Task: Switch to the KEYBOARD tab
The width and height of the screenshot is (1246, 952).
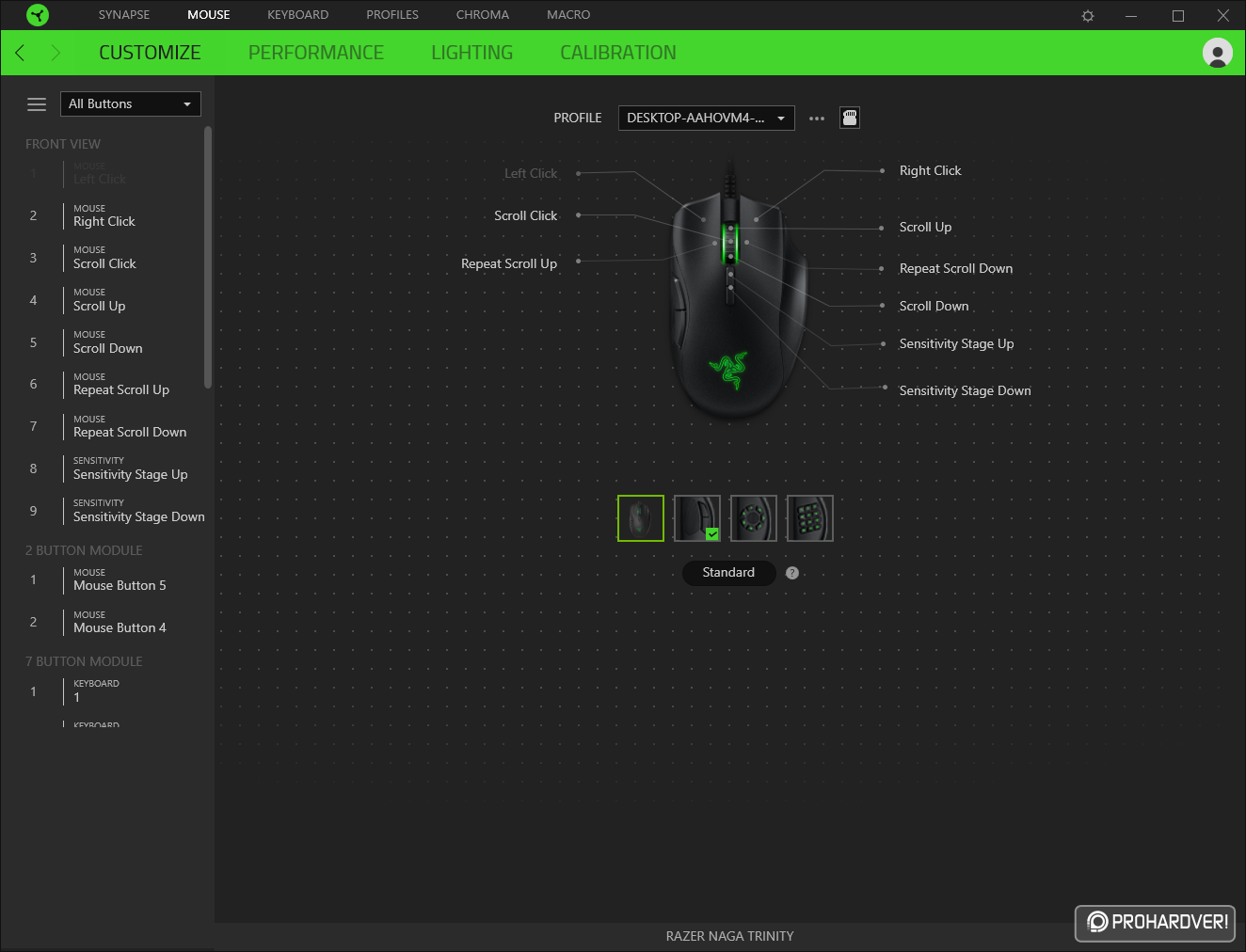Action: pos(298,15)
